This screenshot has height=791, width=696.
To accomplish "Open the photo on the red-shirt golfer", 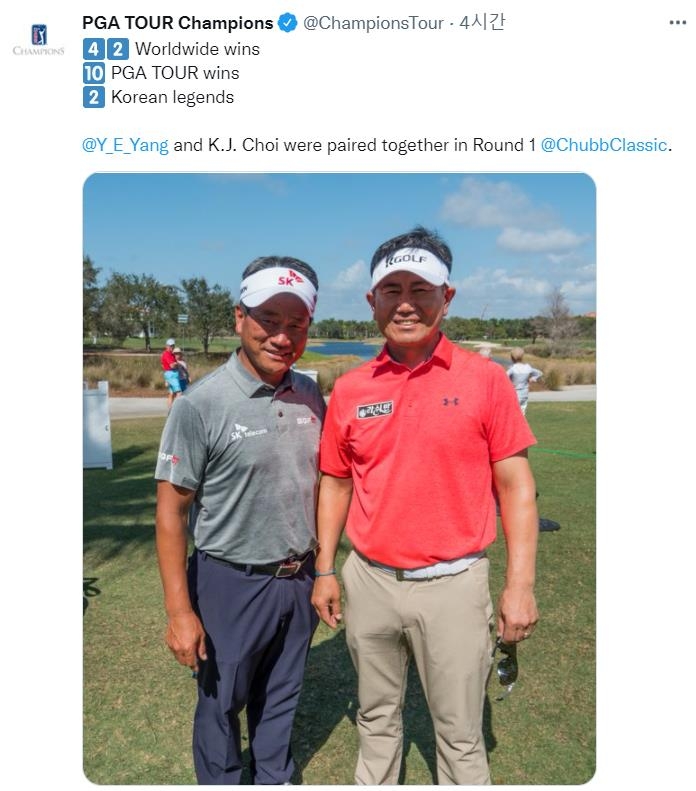I will [x=427, y=504].
